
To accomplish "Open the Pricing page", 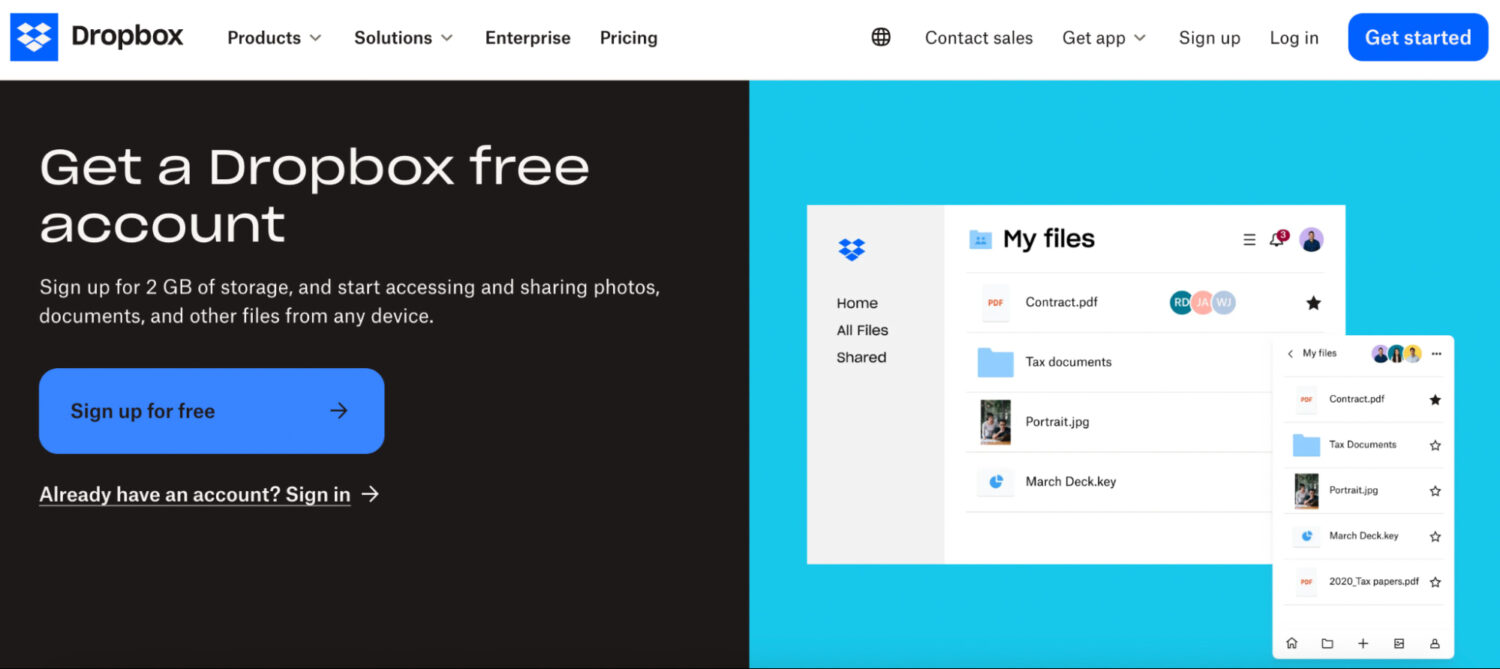I will point(629,38).
